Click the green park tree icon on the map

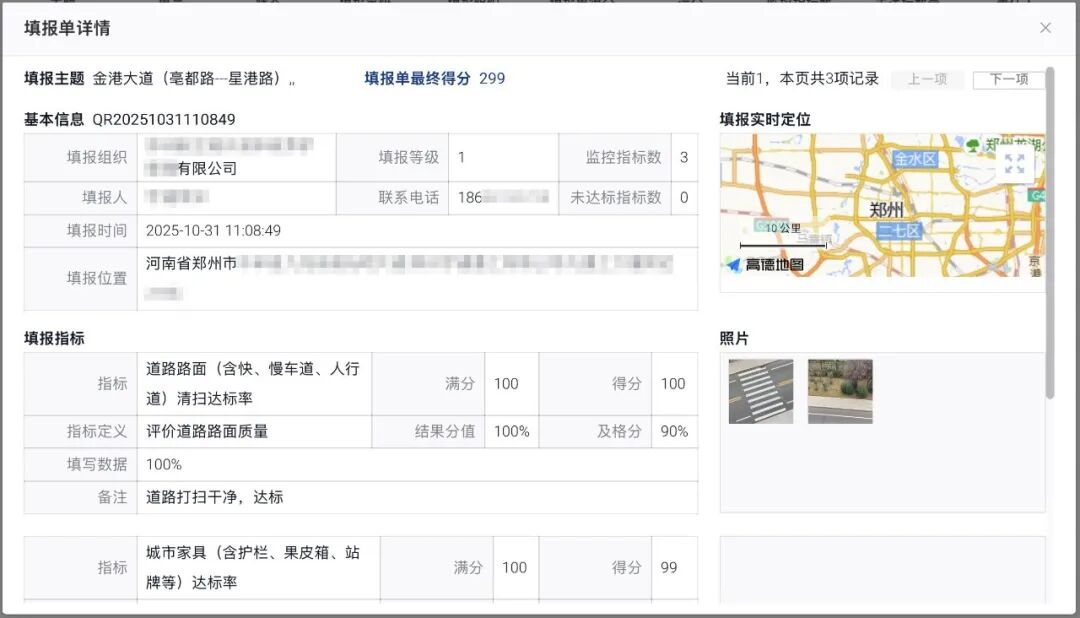[972, 145]
